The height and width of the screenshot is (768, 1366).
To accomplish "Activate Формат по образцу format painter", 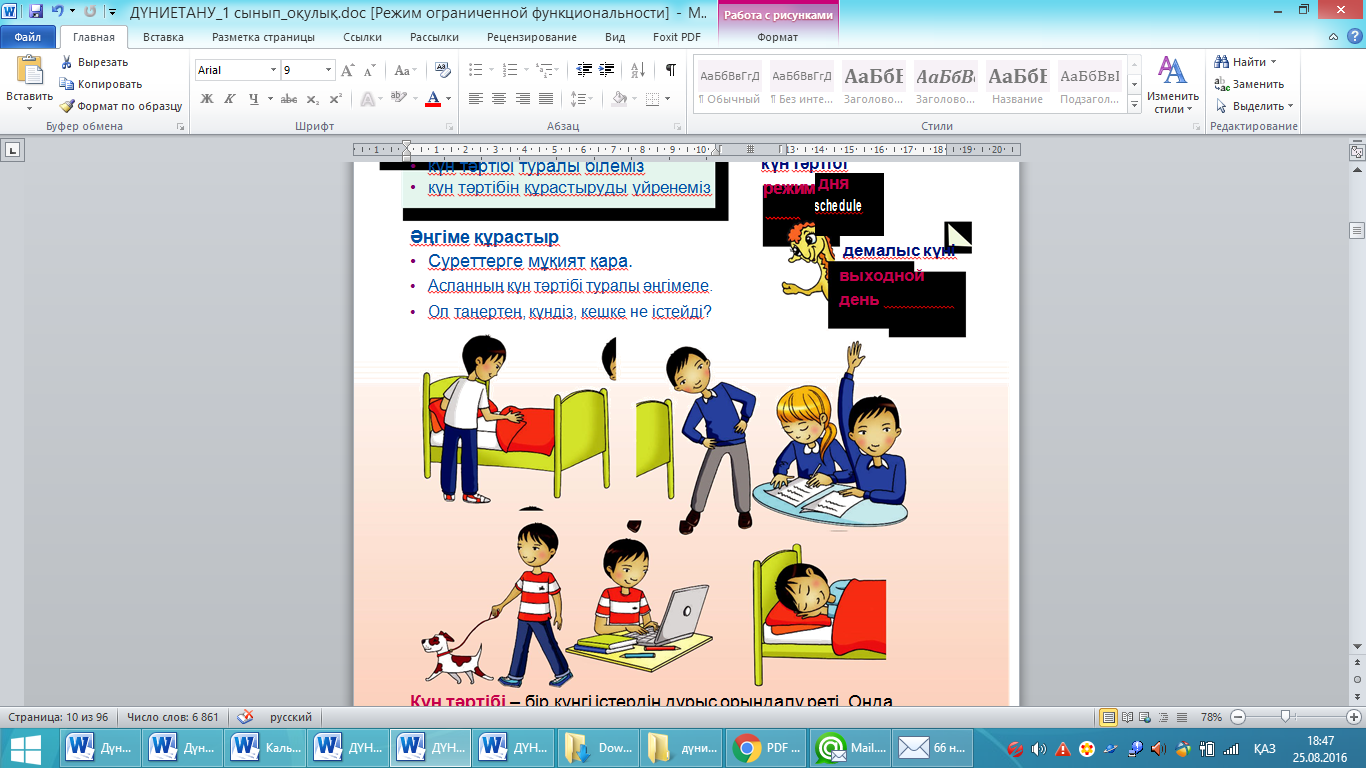I will (x=121, y=106).
